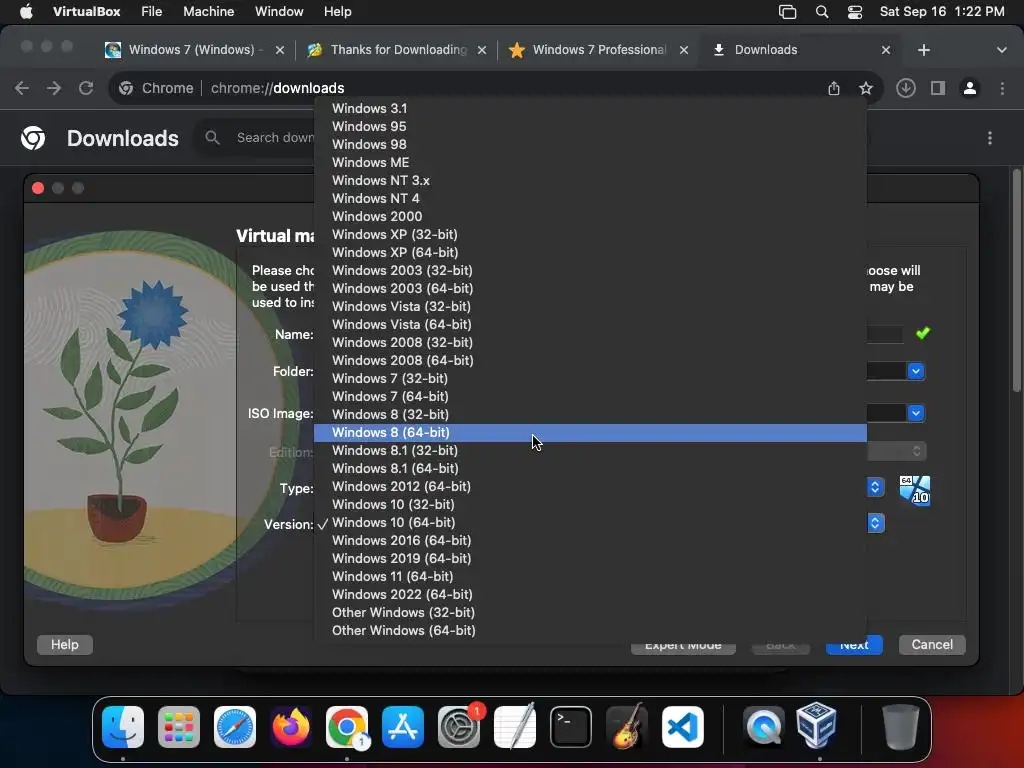Open Finder from the dock

[123, 727]
